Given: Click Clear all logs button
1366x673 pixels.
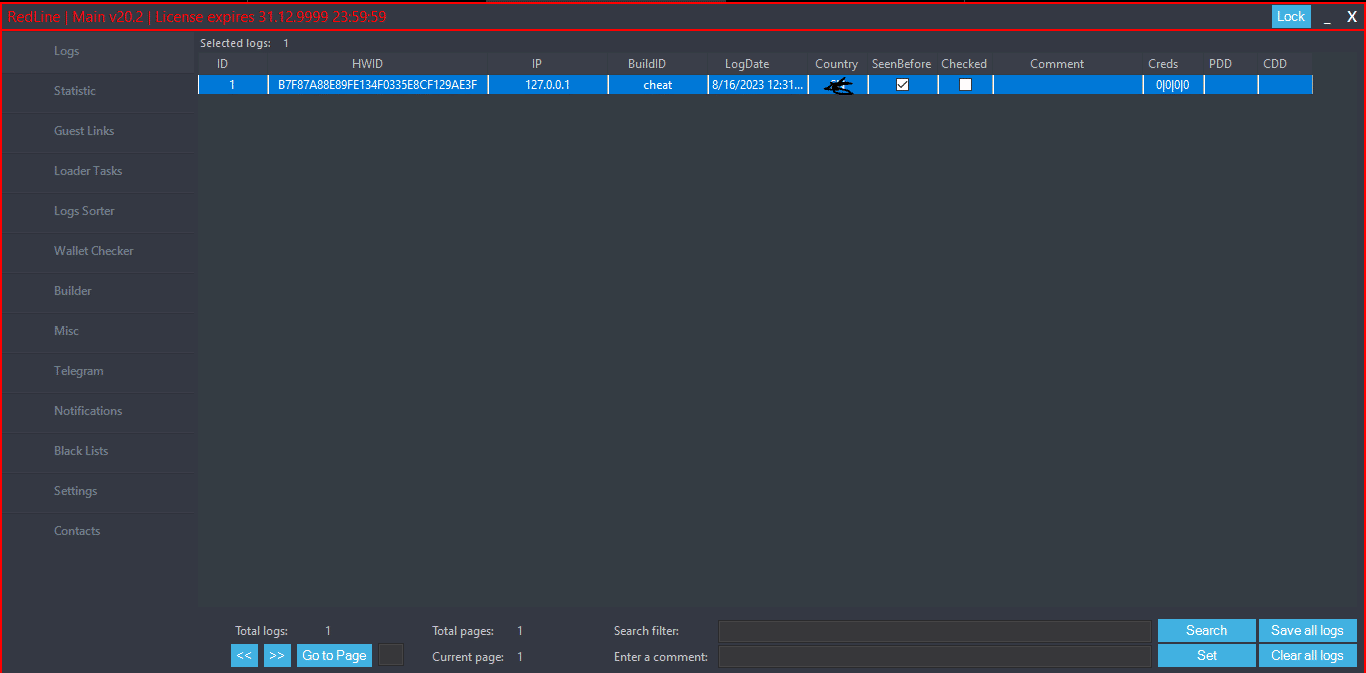Looking at the screenshot, I should (x=1307, y=656).
